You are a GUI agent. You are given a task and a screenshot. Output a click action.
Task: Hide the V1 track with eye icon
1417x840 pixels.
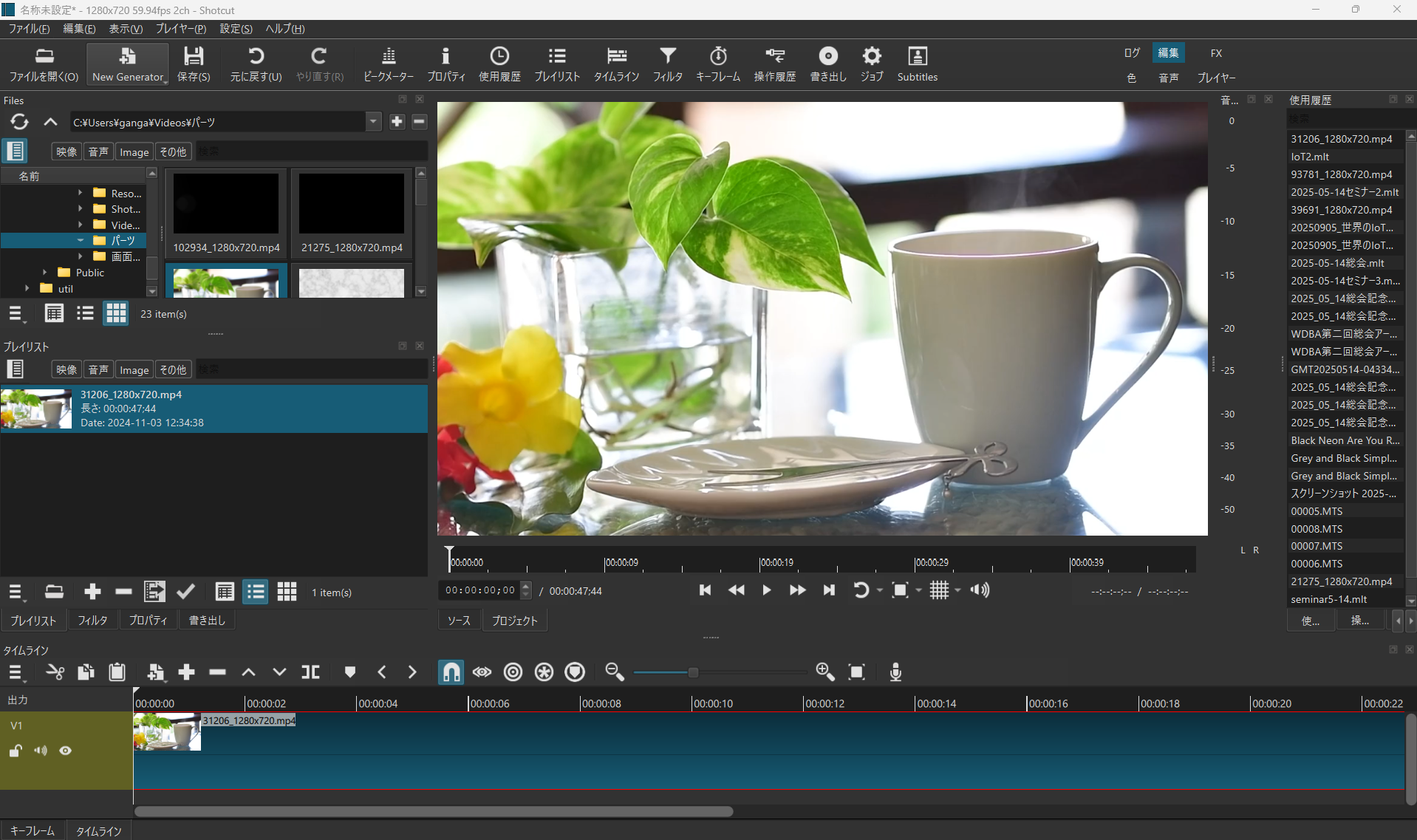(x=66, y=751)
